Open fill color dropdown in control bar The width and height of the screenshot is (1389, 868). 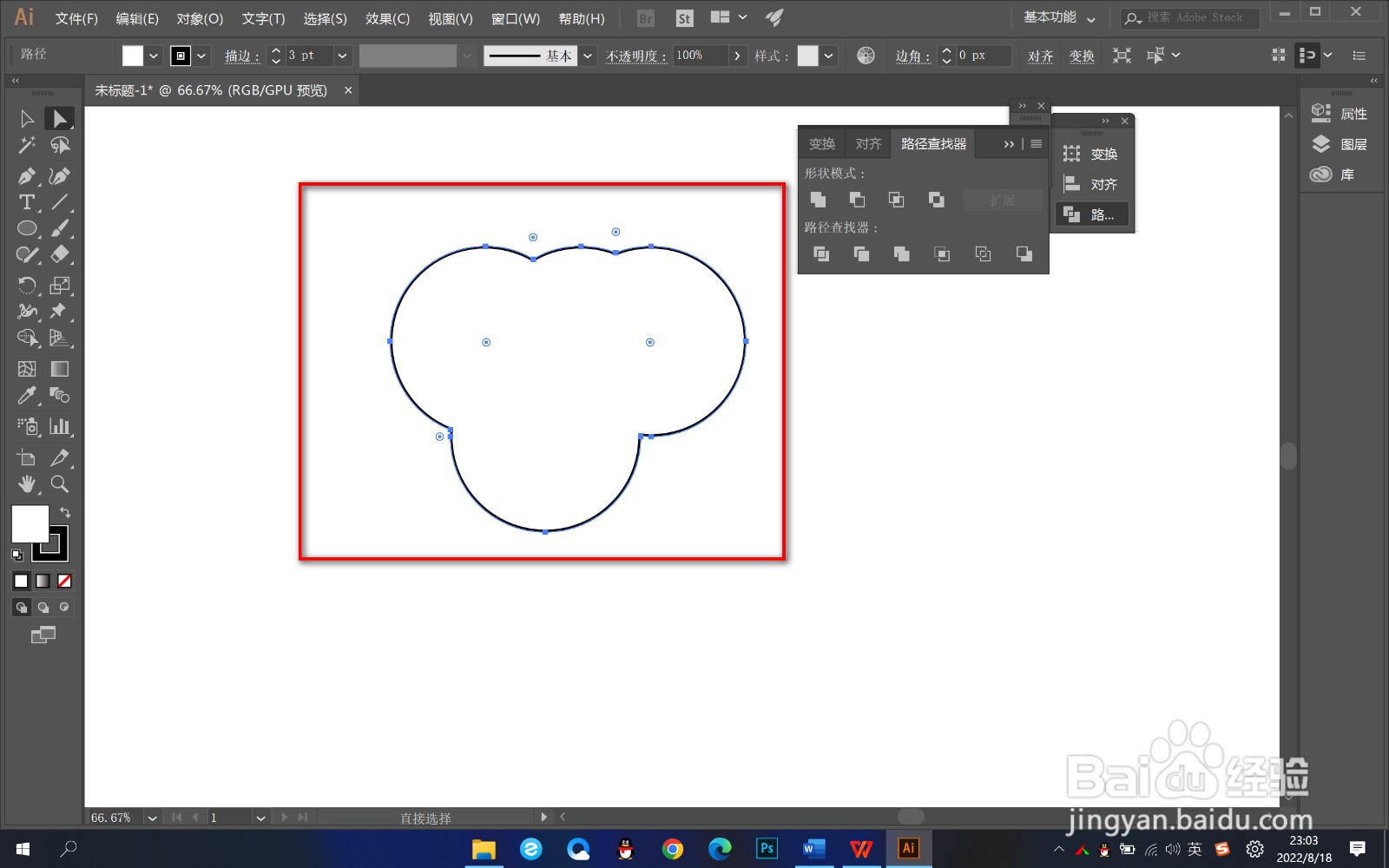(154, 56)
